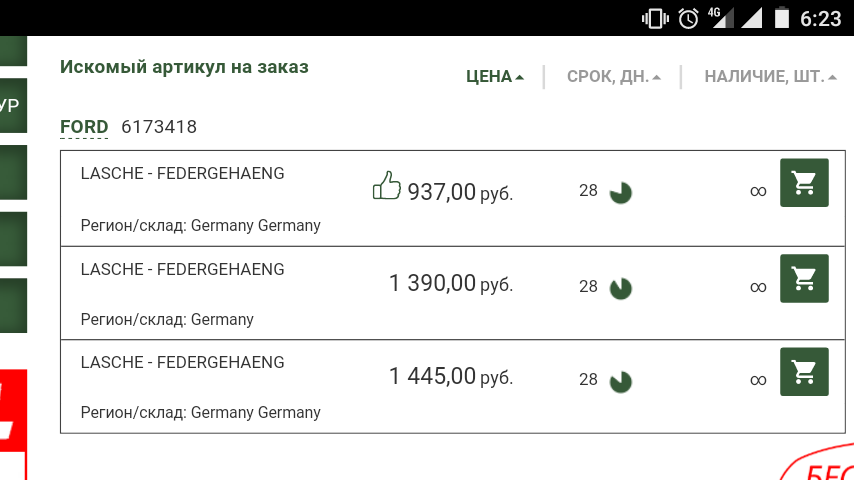Image resolution: width=854 pixels, height=480 pixels.
Task: Open first LASCHE - FEDERGEHAENG item
Action: 182,173
